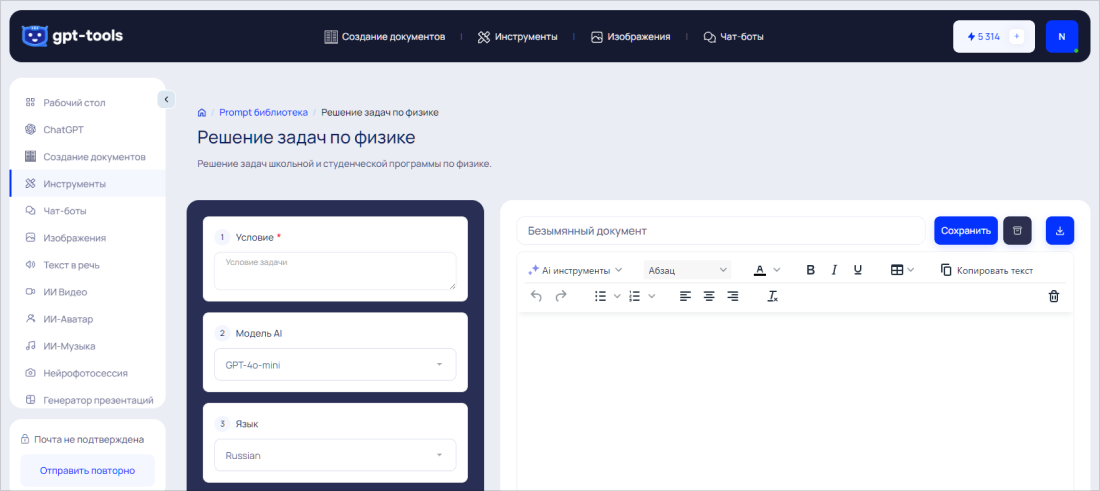The height and width of the screenshot is (491, 1100).
Task: Center-align text in the editor
Action: 709,296
